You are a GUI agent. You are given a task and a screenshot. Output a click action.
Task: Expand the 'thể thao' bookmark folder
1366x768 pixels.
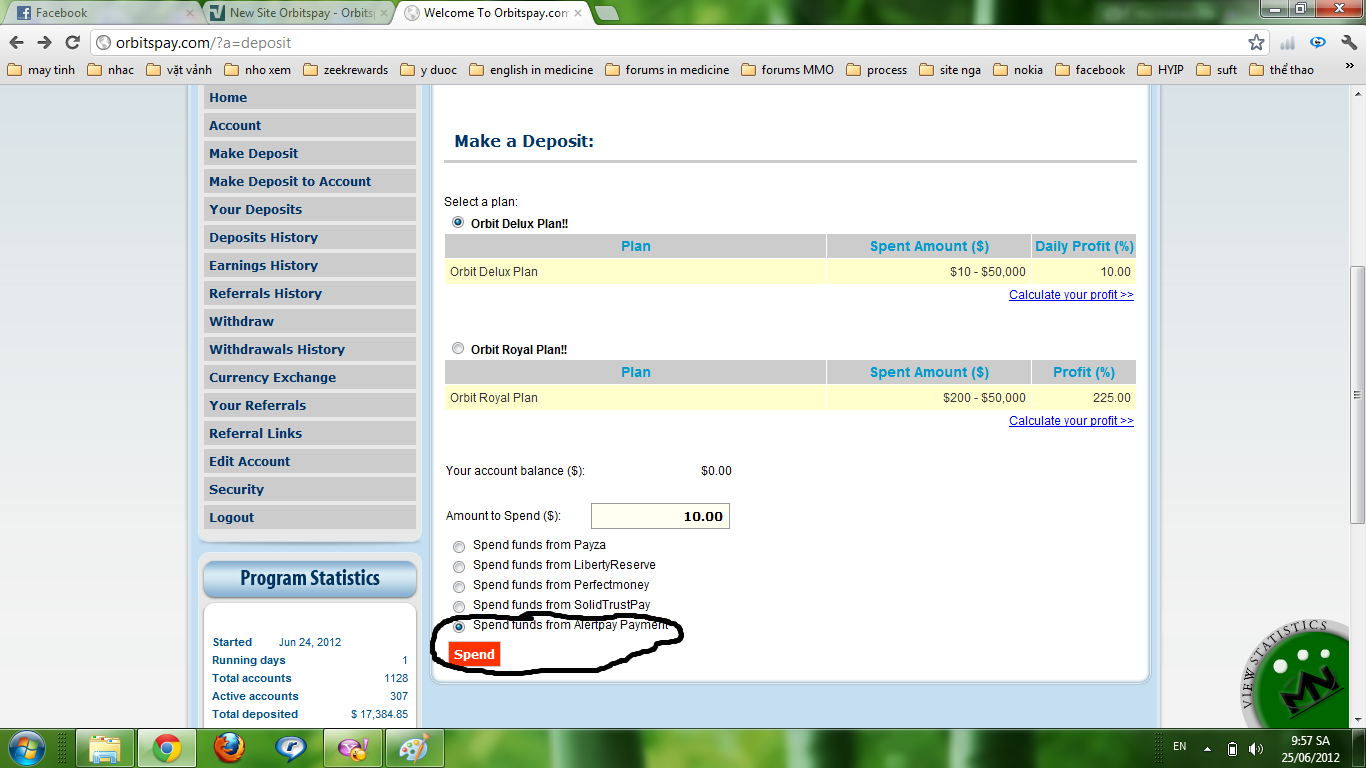(x=1281, y=70)
